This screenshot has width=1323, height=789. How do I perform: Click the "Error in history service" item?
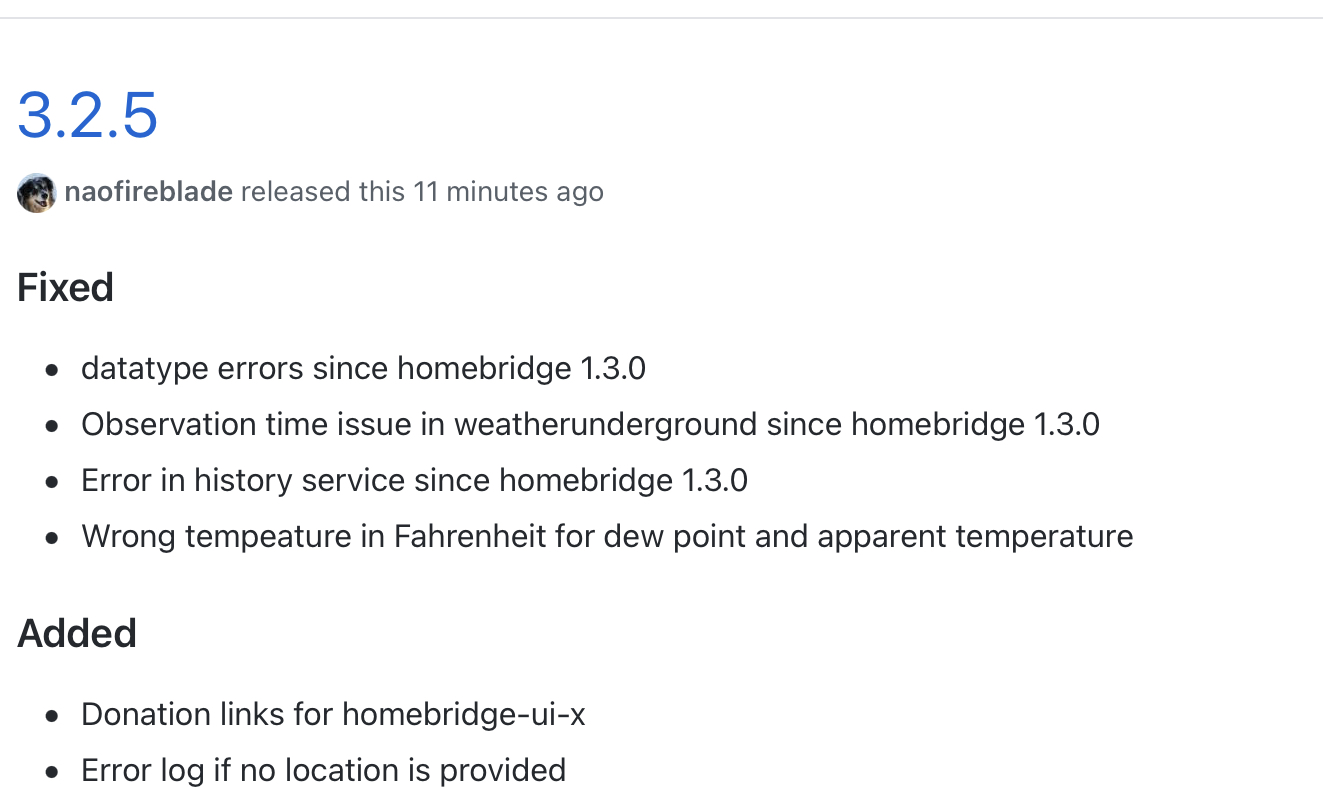pyautogui.click(x=414, y=481)
